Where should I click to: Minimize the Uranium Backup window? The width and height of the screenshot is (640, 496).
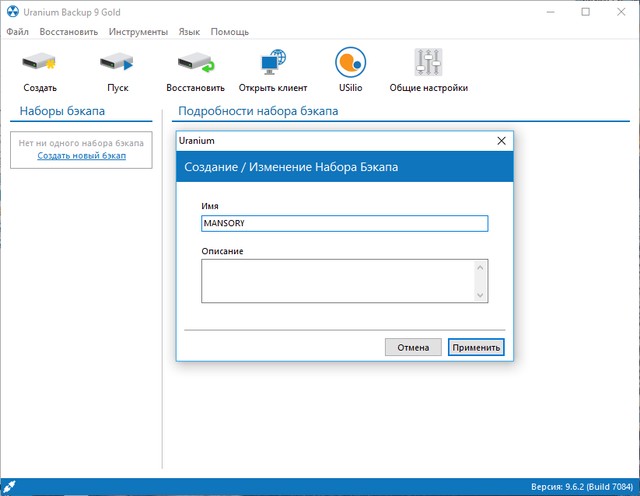pyautogui.click(x=551, y=12)
